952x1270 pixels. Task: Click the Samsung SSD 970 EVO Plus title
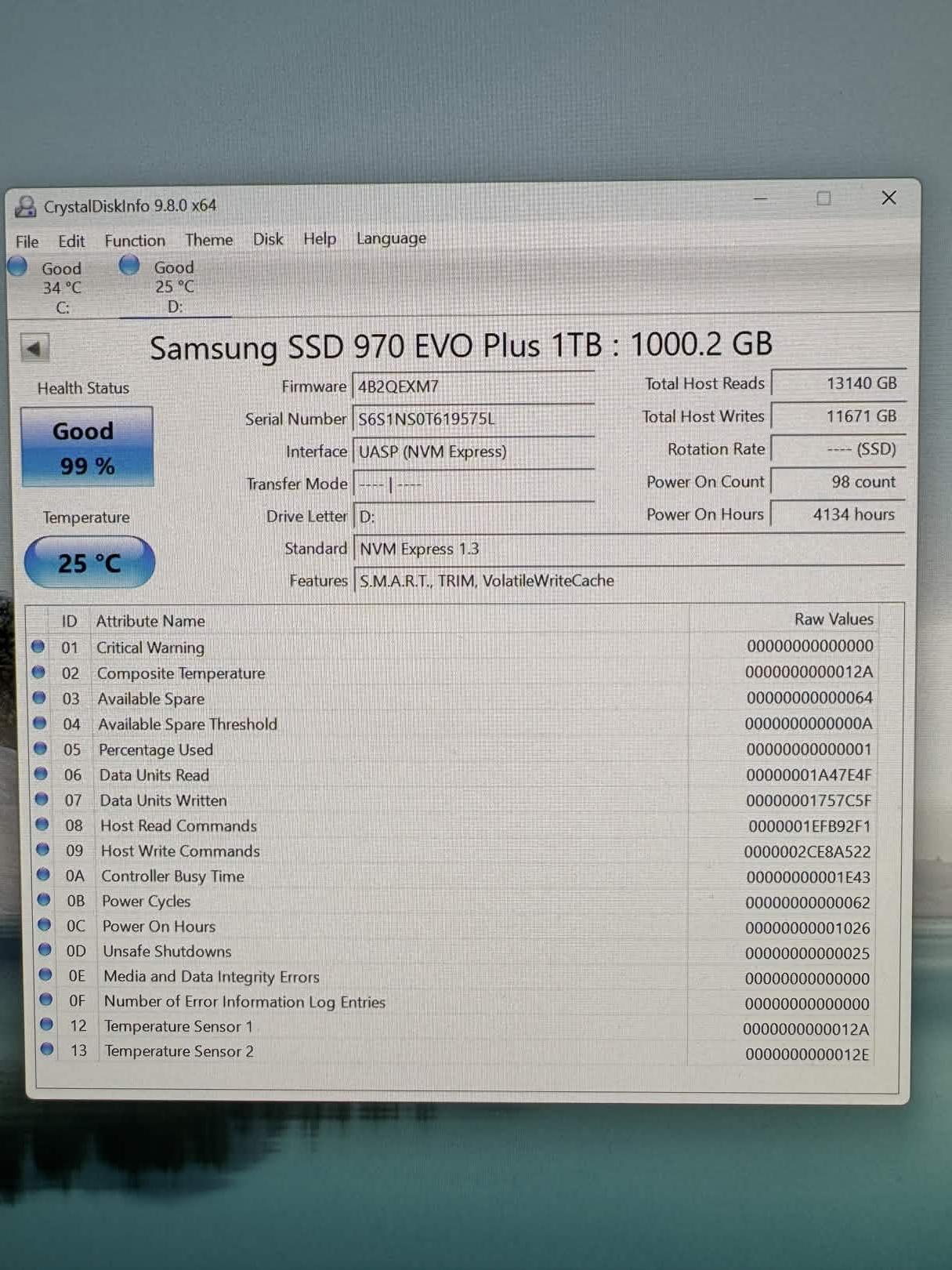point(461,346)
